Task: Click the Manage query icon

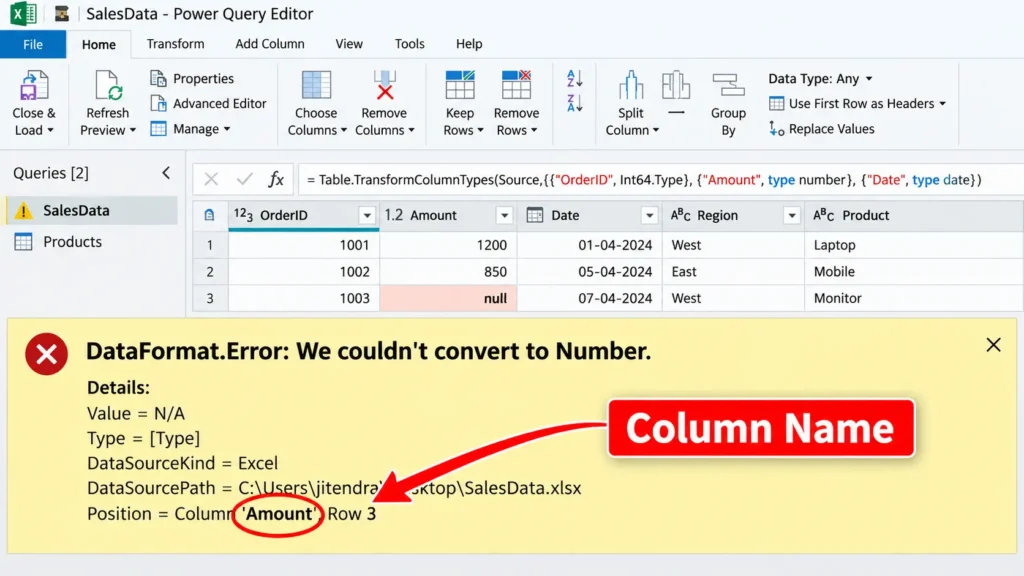Action: [159, 129]
